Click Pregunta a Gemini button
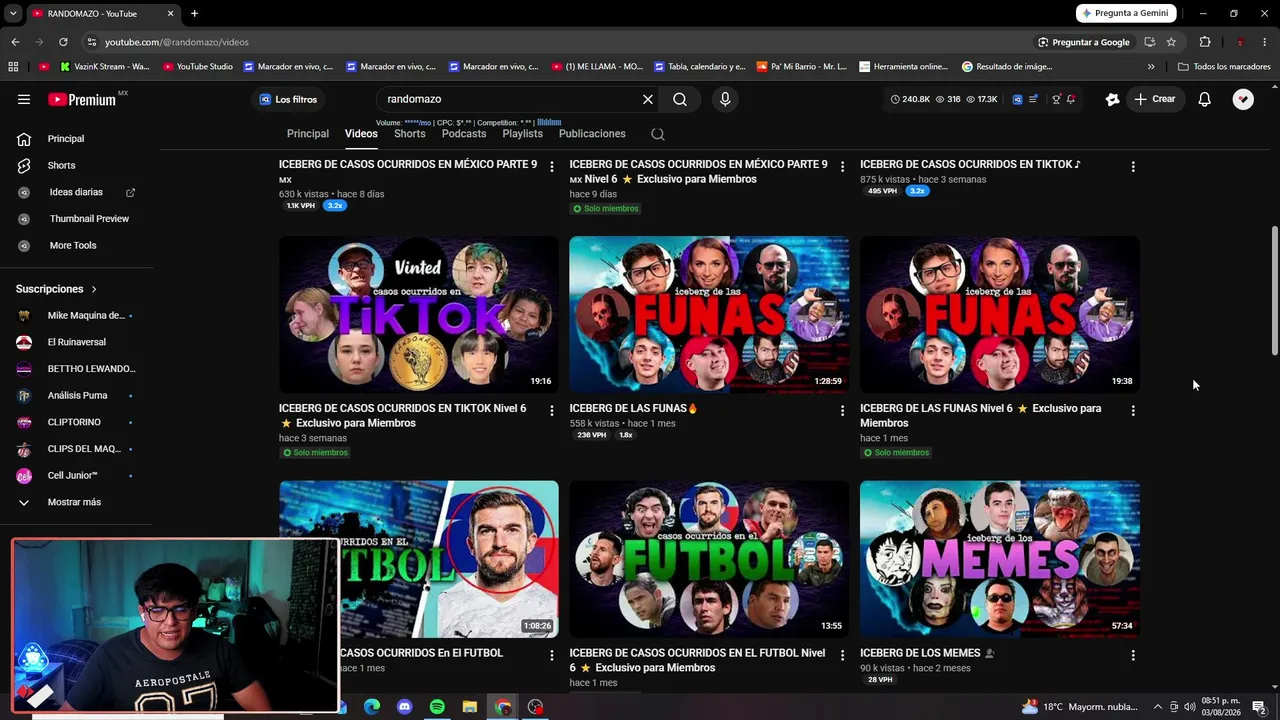 (1126, 13)
